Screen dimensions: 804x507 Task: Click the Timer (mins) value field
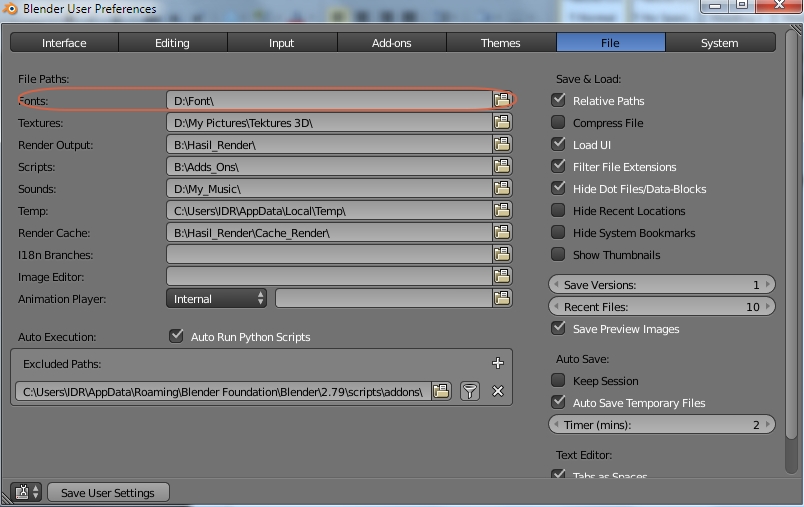(x=661, y=424)
